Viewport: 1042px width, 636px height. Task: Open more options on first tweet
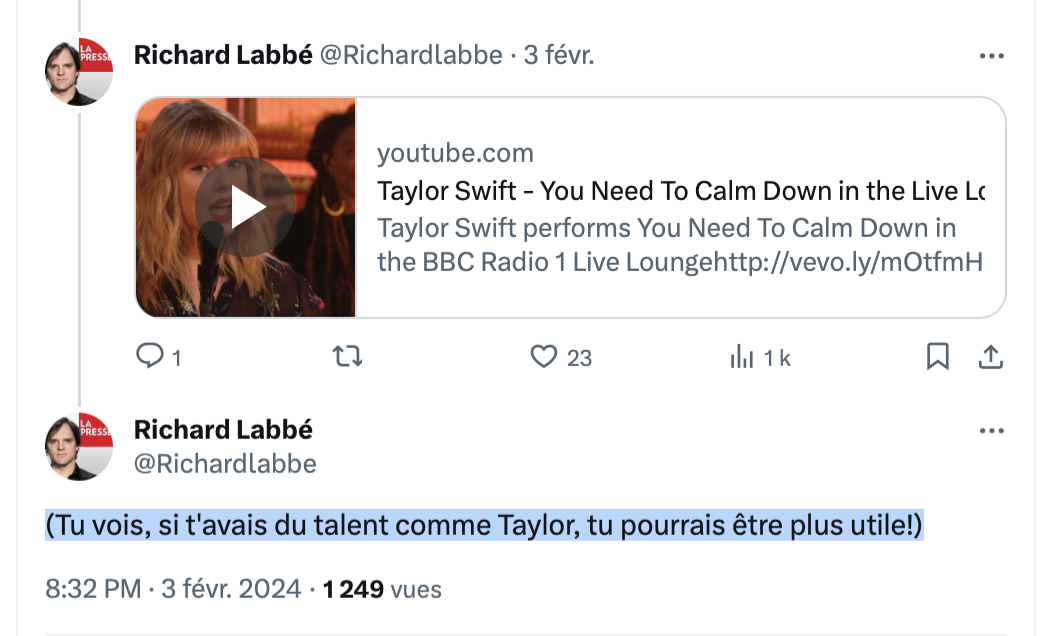pyautogui.click(x=991, y=56)
